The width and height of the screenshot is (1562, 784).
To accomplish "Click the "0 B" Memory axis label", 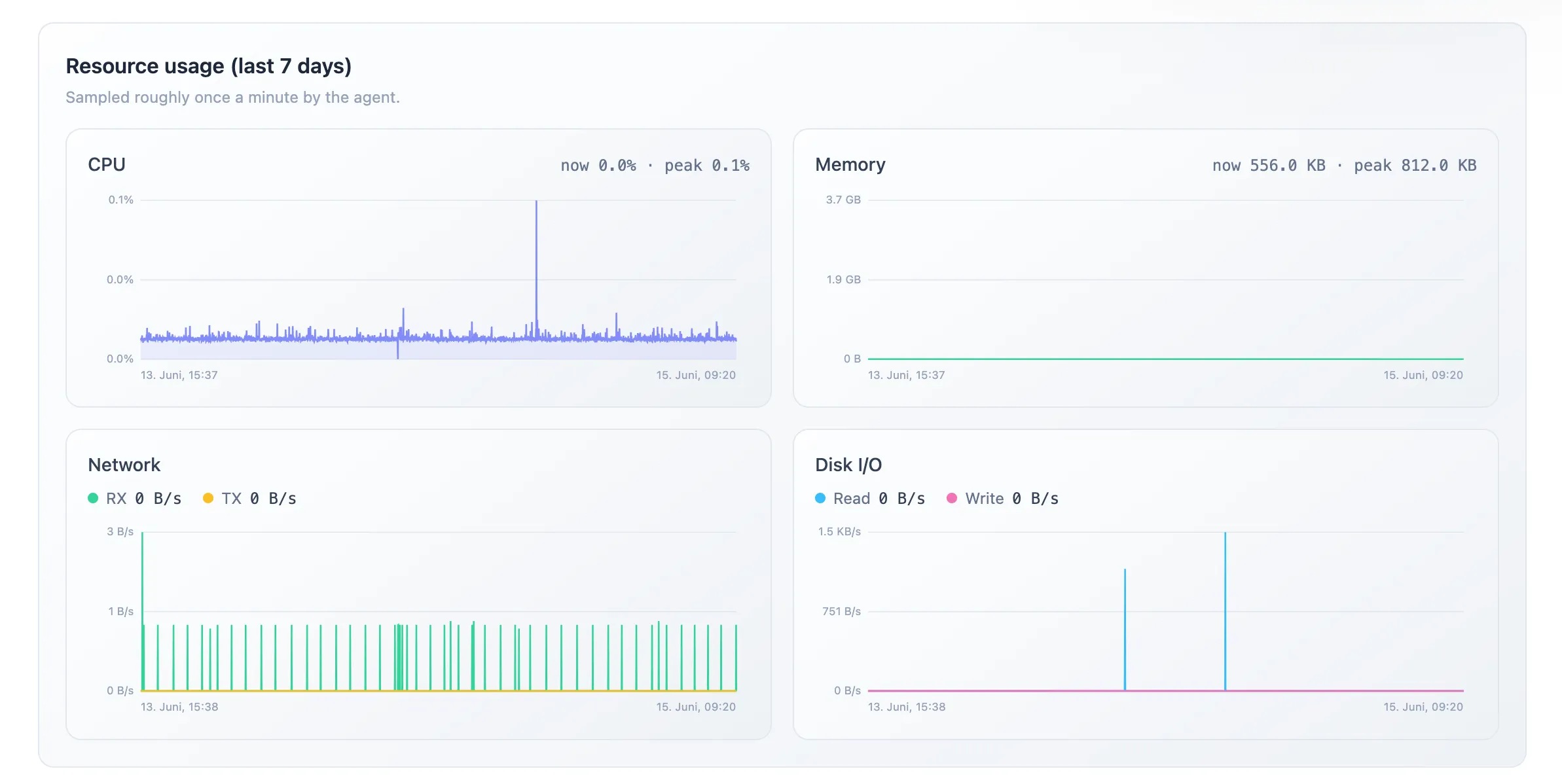I will pyautogui.click(x=852, y=359).
